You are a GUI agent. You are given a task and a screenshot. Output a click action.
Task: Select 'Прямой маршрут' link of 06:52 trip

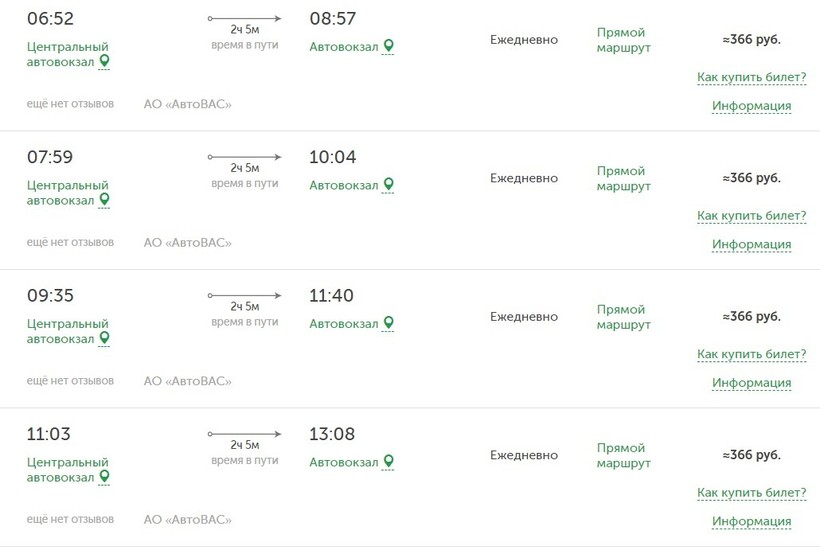point(623,40)
